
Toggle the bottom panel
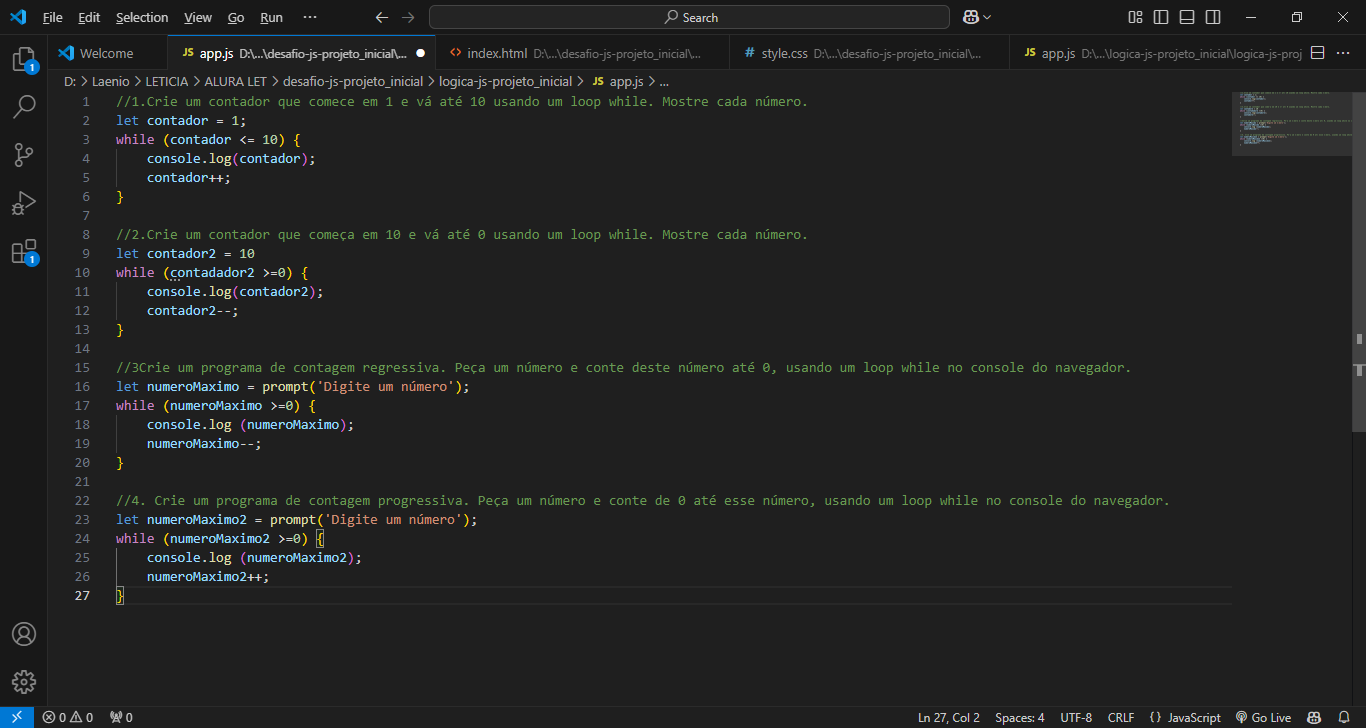(x=1187, y=17)
